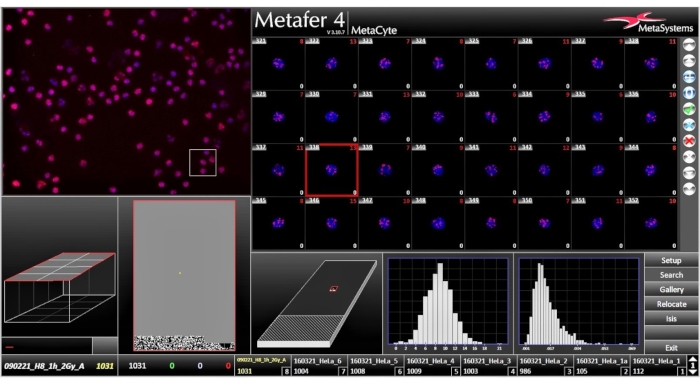
Task: Click the left foci count histogram
Action: click(x=448, y=302)
